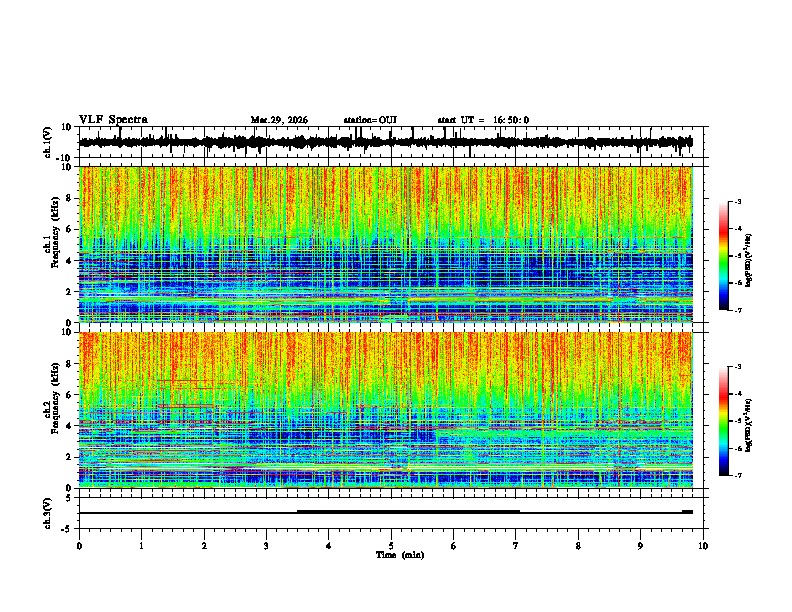
Task: Click inside the ch.1 frequency spectrogram
Action: (385, 244)
